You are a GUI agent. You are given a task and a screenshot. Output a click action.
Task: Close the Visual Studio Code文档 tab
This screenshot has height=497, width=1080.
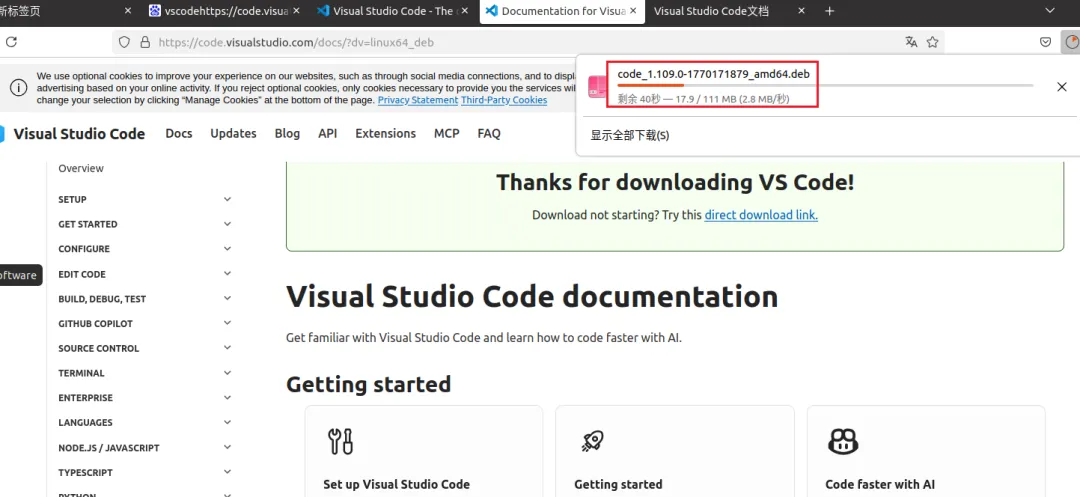(x=801, y=11)
